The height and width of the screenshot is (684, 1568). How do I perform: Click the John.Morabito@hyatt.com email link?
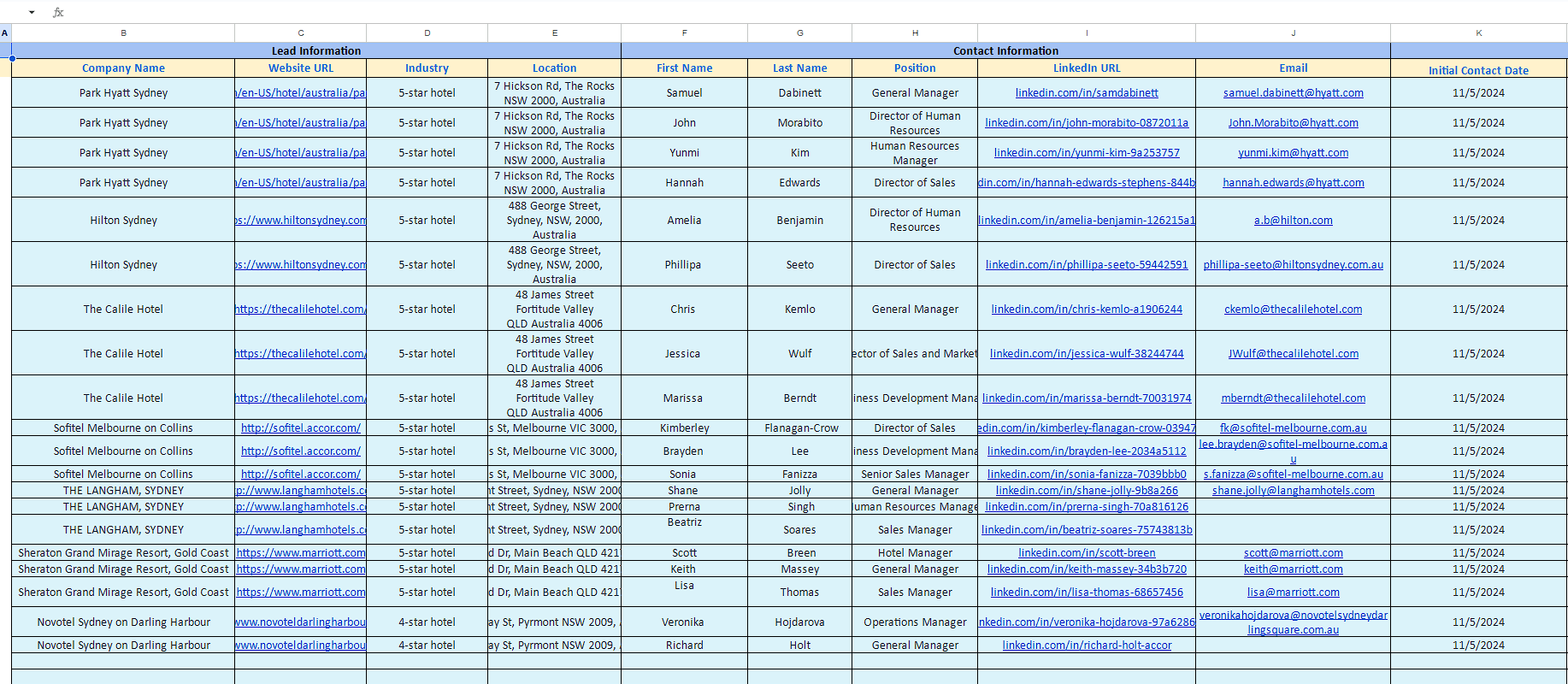1294,123
